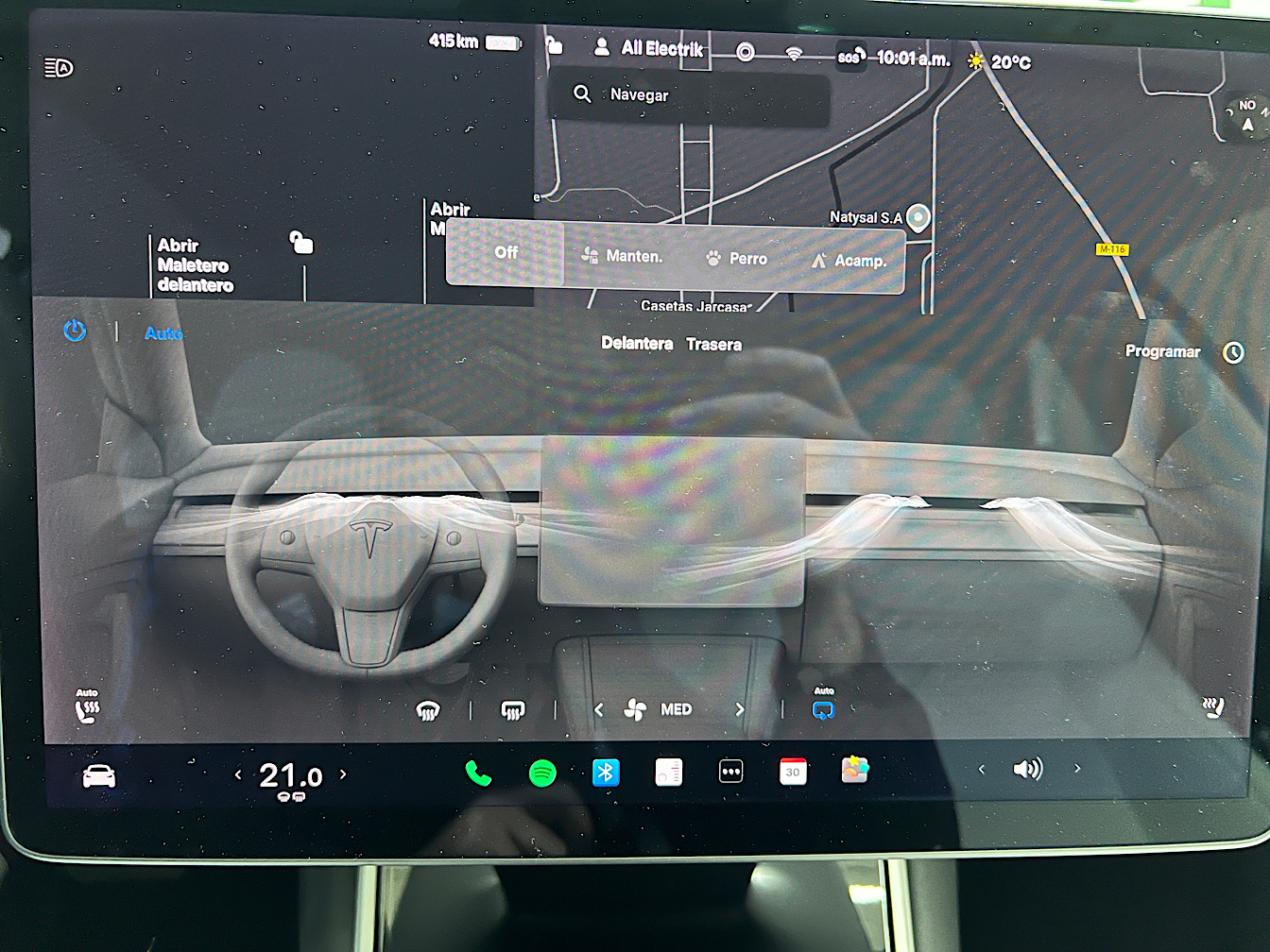Screen dimensions: 1270x952
Task: Toggle auto headlights icon
Action: tap(59, 67)
